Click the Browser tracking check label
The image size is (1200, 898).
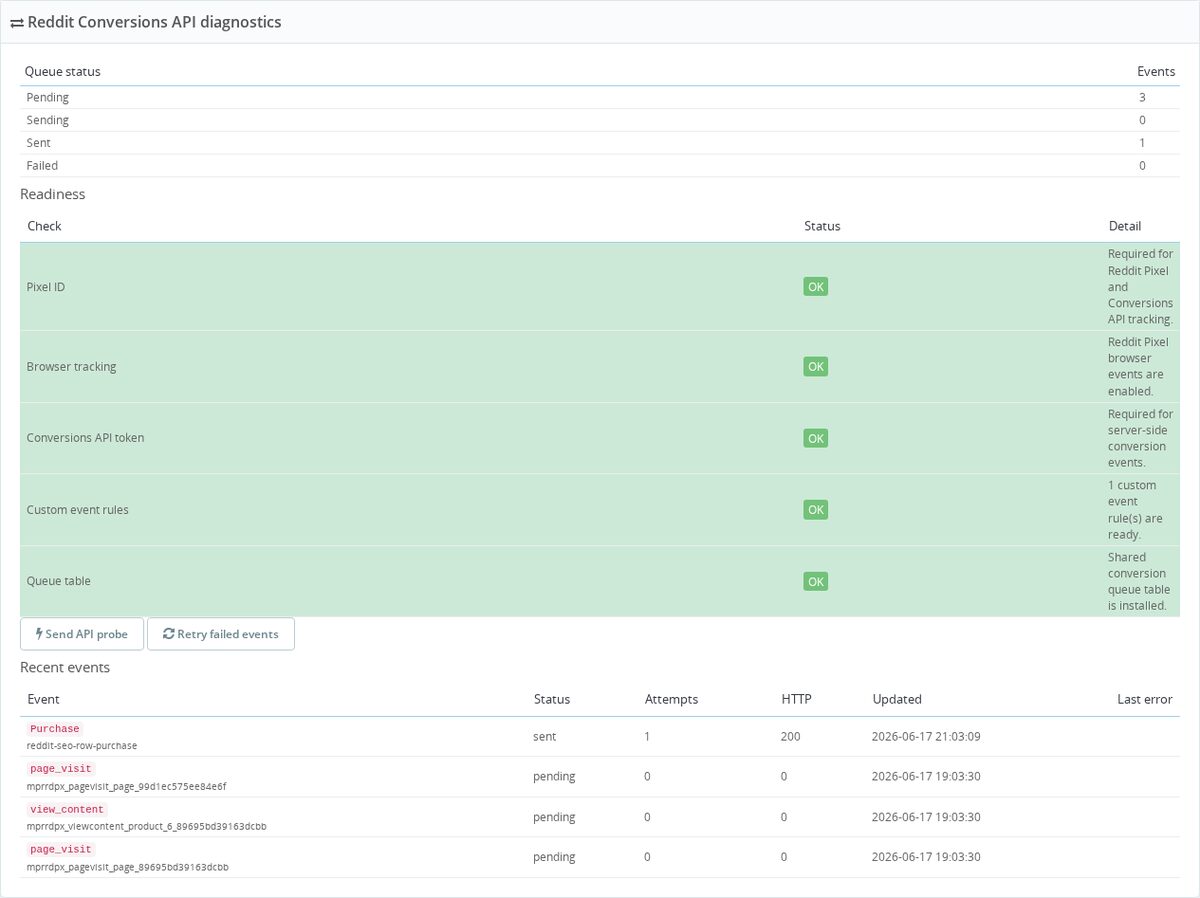(x=72, y=367)
